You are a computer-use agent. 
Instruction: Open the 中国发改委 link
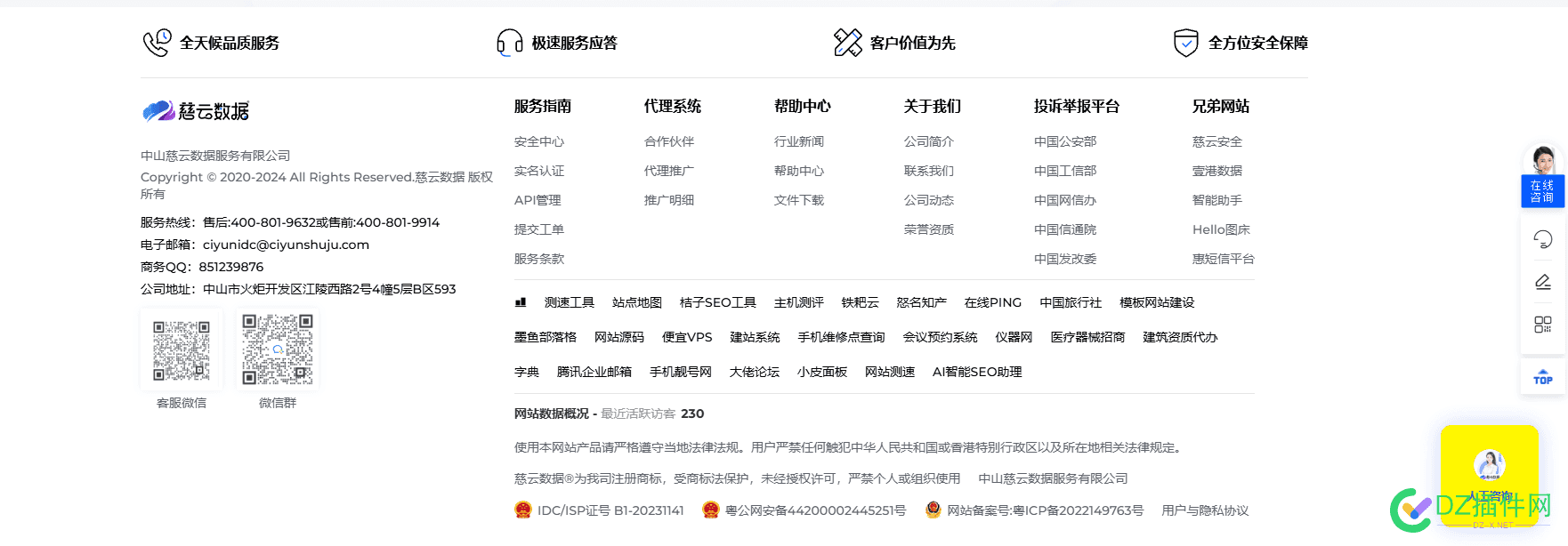(x=1065, y=259)
